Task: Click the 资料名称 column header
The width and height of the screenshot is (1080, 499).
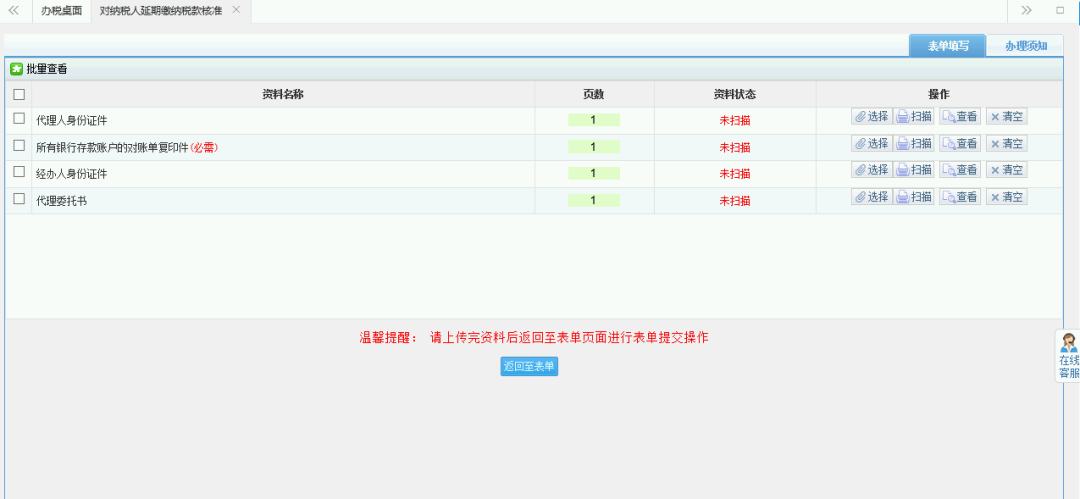Action: 283,94
